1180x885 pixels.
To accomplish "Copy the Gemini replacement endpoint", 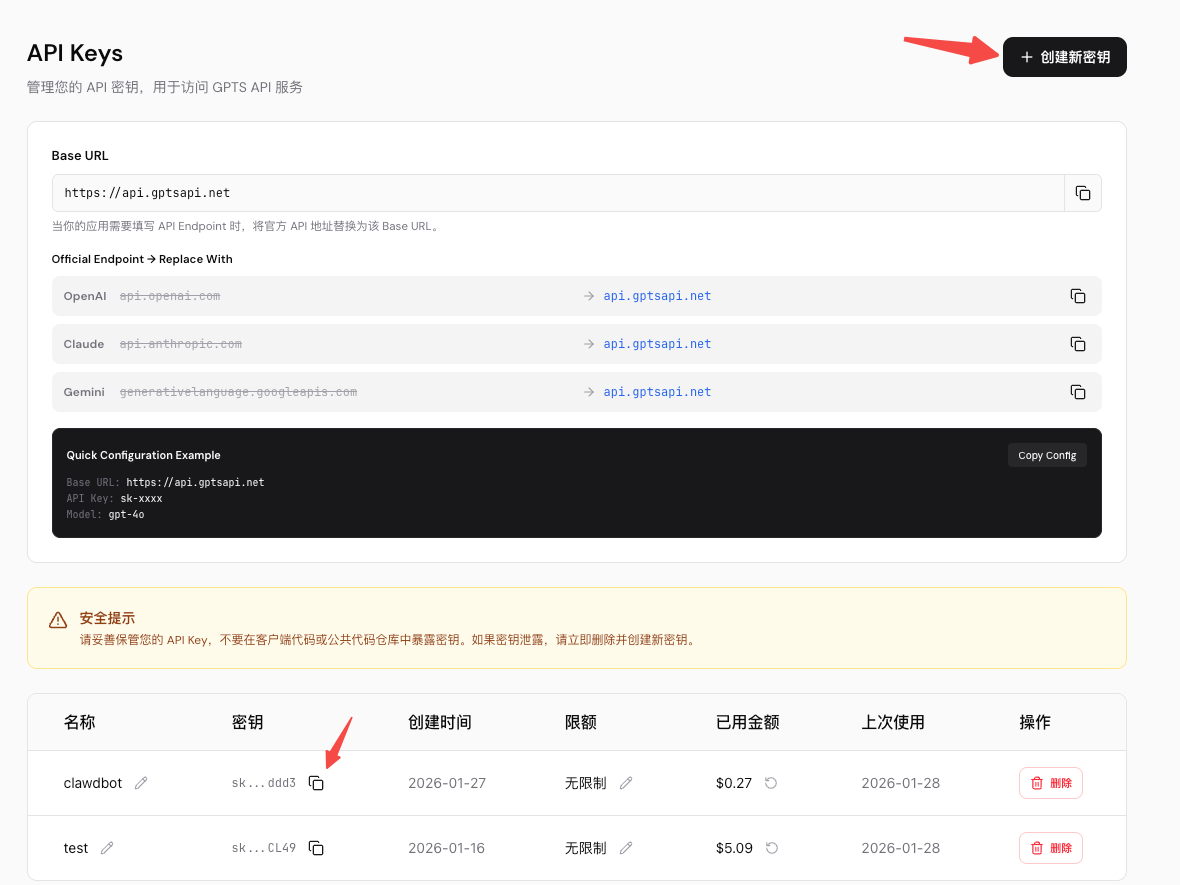I will click(x=1078, y=392).
